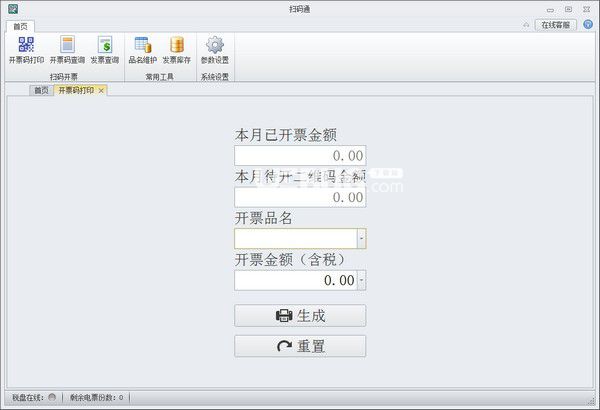Open 开票码打印 QR code tool
This screenshot has height=410, width=600.
[x=26, y=50]
